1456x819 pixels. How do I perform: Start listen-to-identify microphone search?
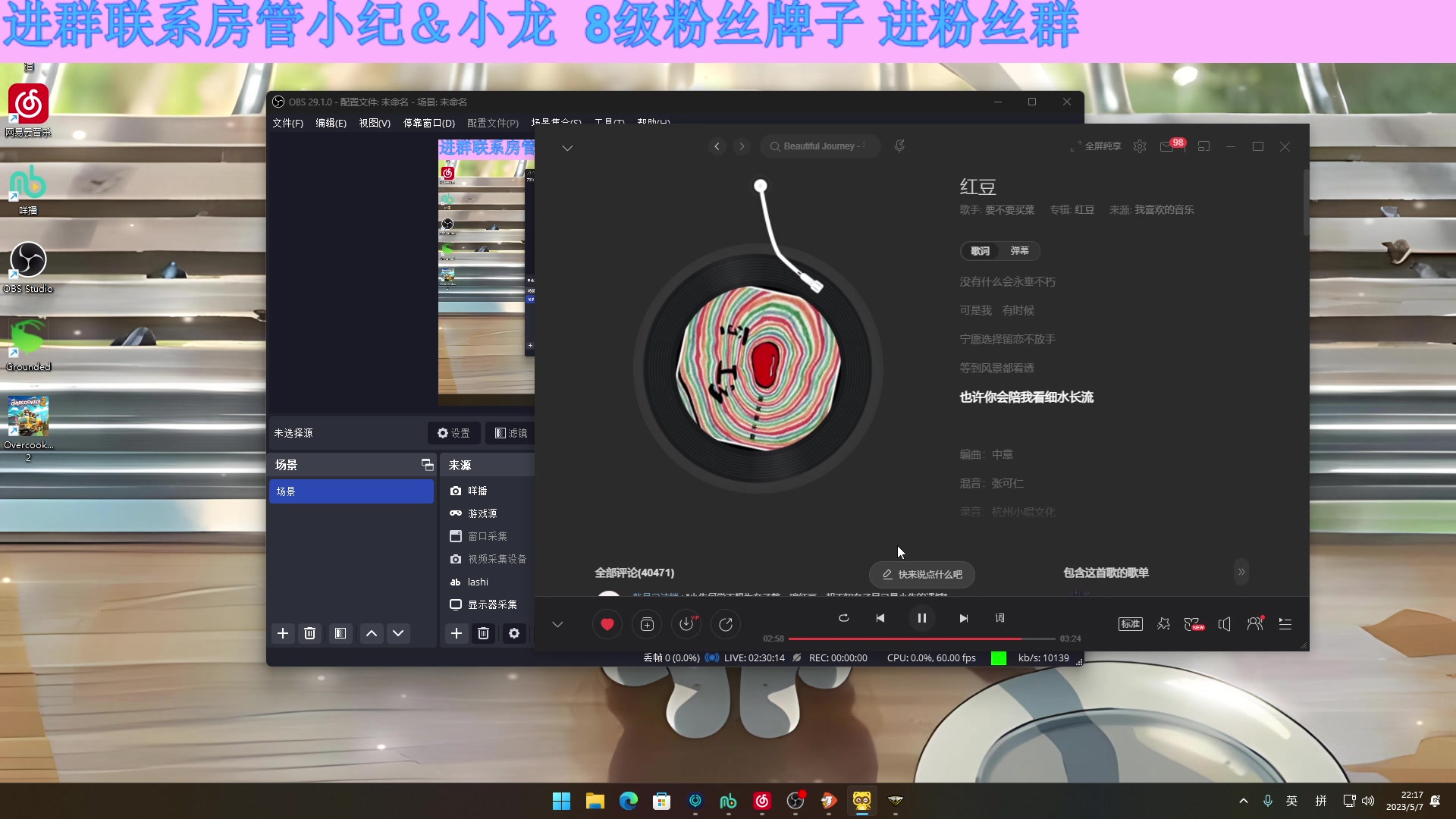[x=899, y=146]
